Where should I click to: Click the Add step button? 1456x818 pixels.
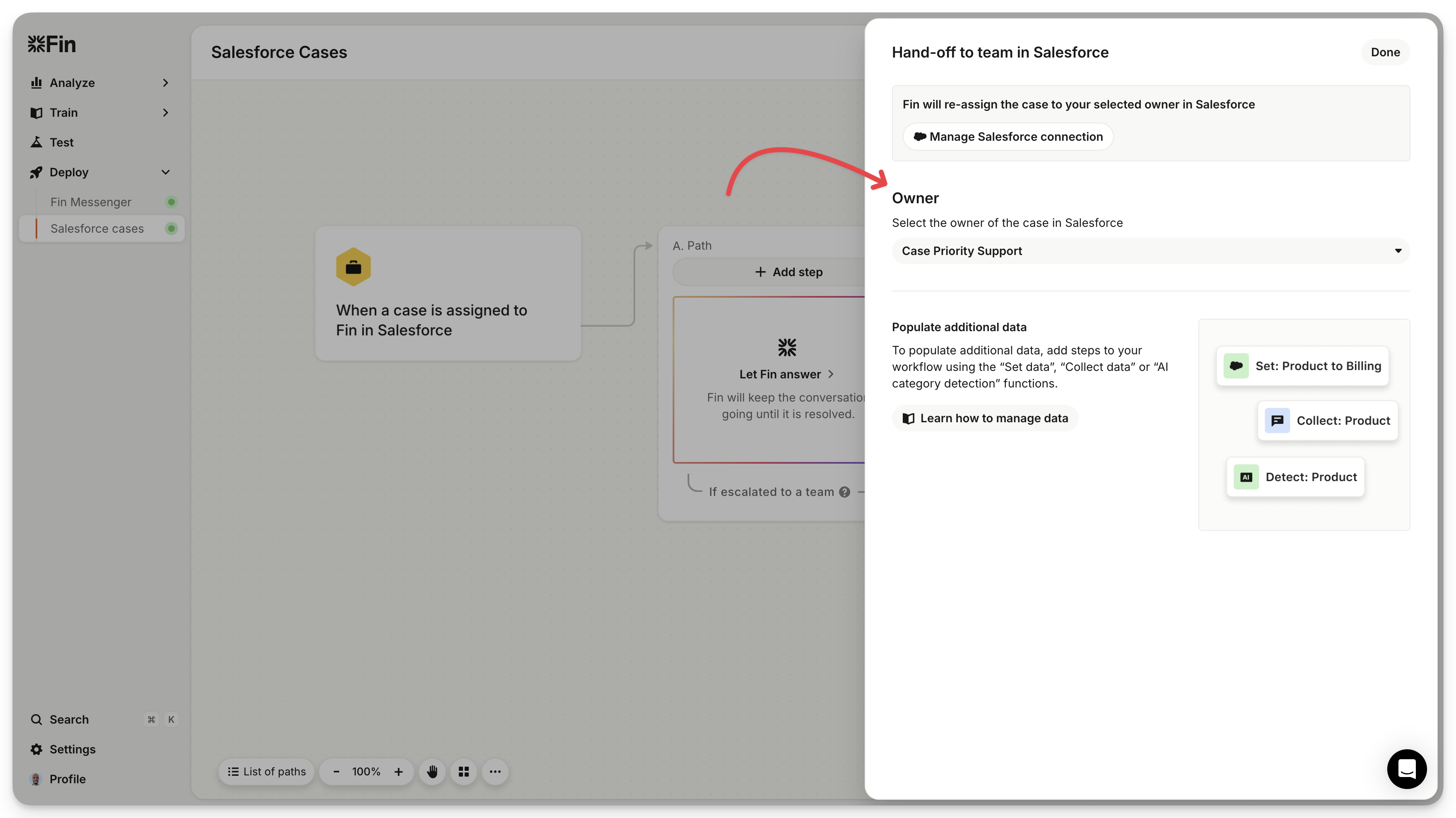pos(788,272)
